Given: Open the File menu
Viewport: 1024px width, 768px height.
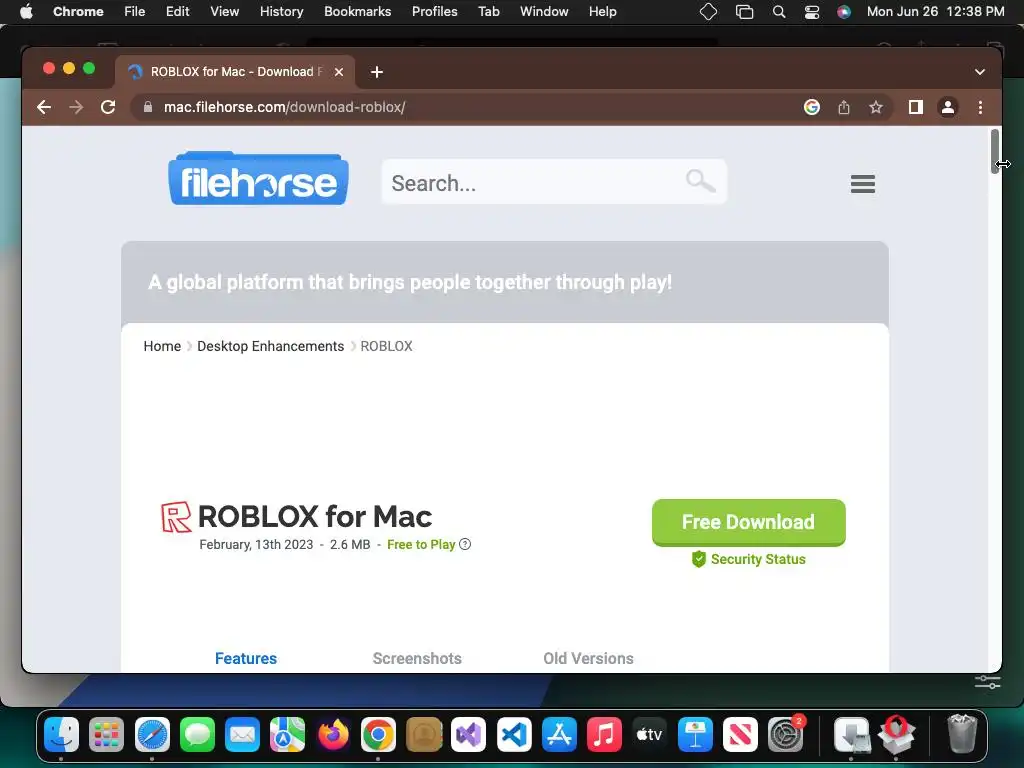Looking at the screenshot, I should click(135, 12).
